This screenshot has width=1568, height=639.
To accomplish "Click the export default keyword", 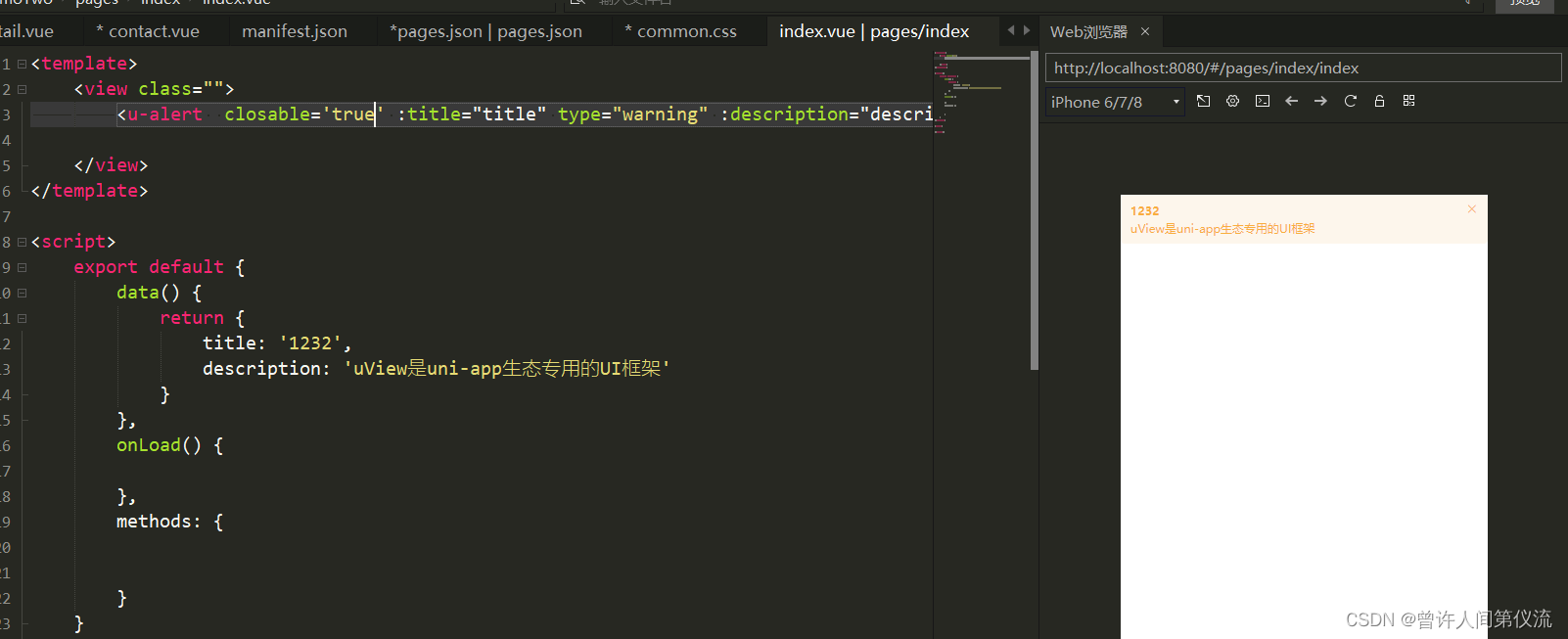I will click(x=149, y=267).
